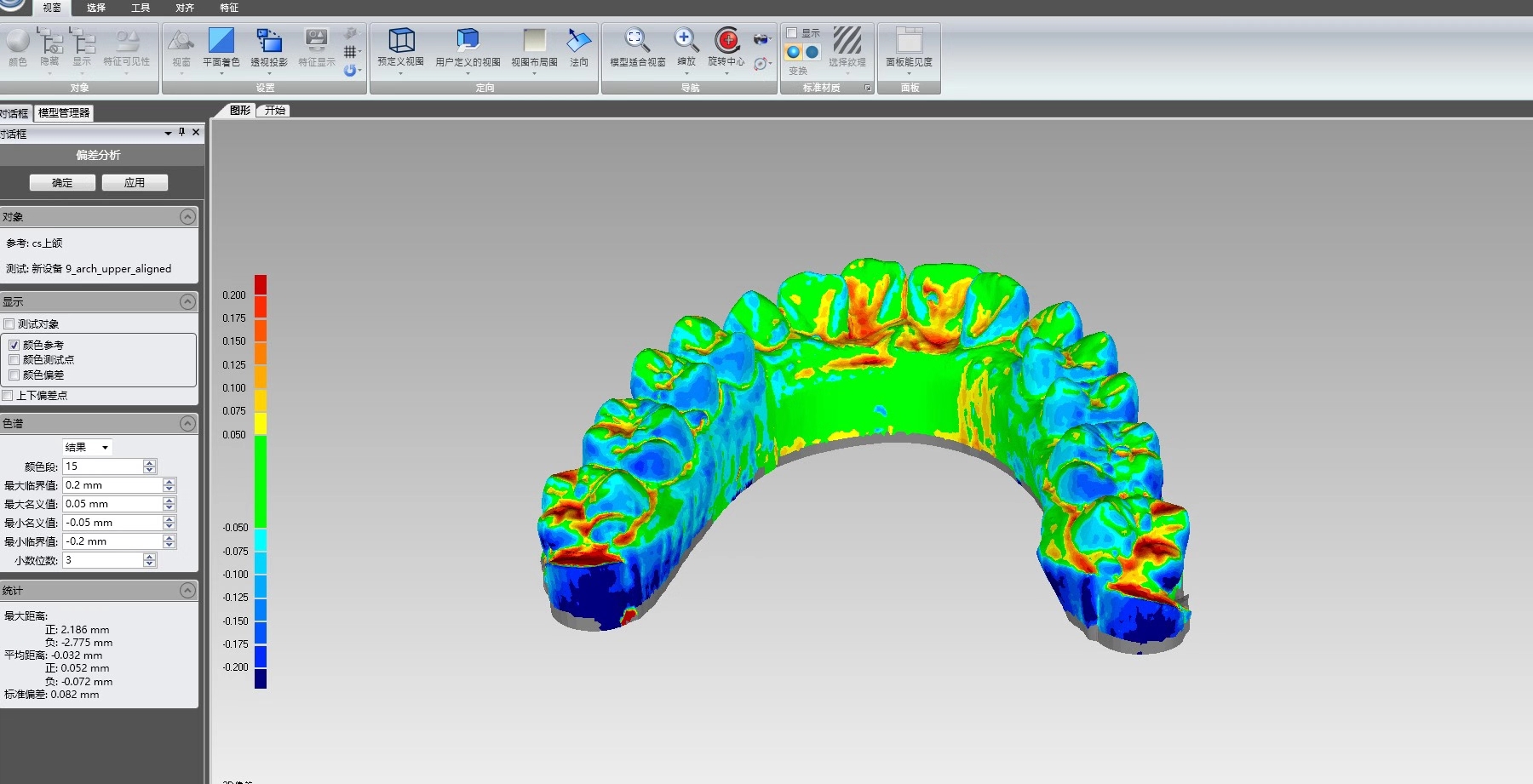This screenshot has width=1533, height=784.
Task: Click the 面板能见度 panel visibility icon
Action: tap(909, 40)
